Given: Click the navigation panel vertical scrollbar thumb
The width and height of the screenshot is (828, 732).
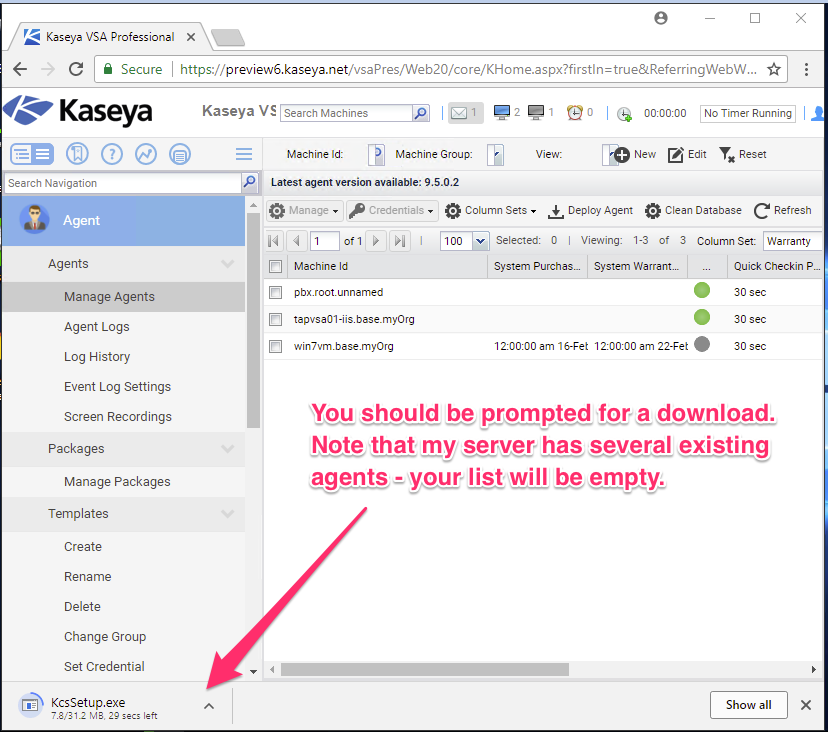Looking at the screenshot, I should (253, 320).
